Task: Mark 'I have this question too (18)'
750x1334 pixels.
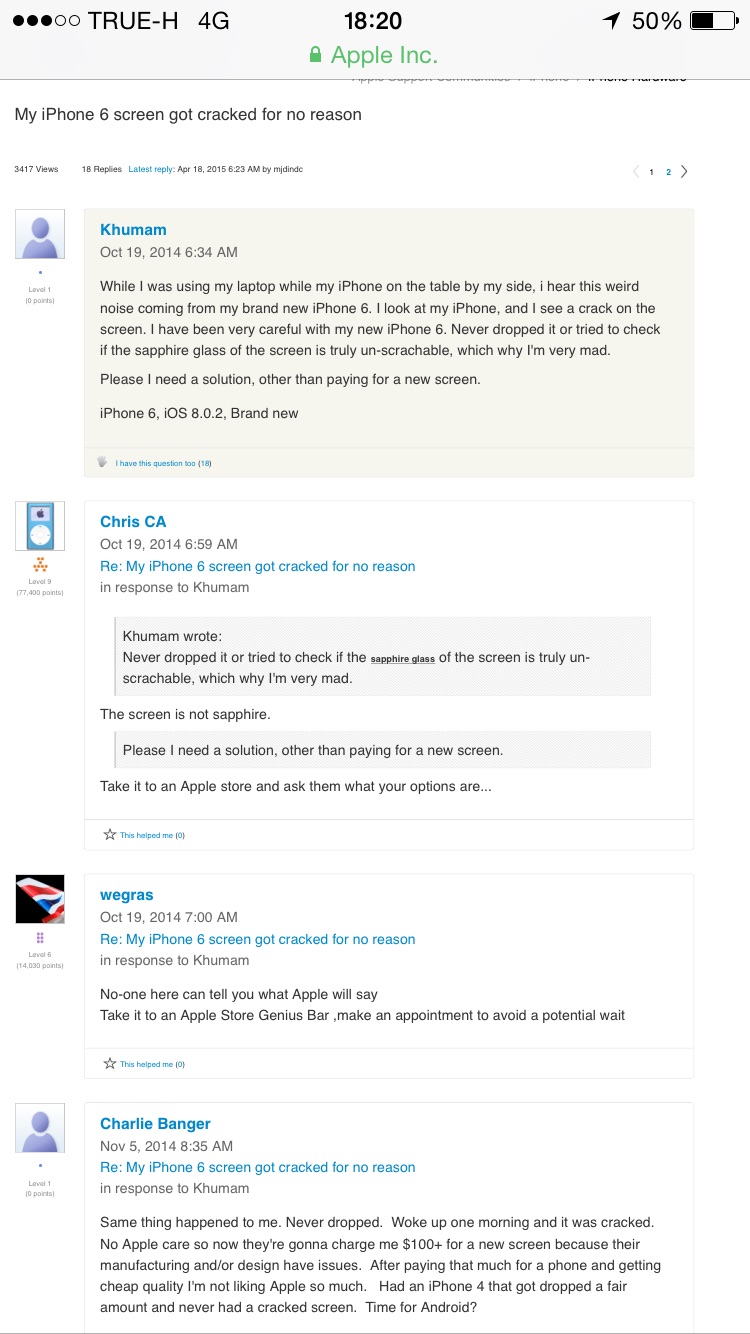Action: pos(162,463)
